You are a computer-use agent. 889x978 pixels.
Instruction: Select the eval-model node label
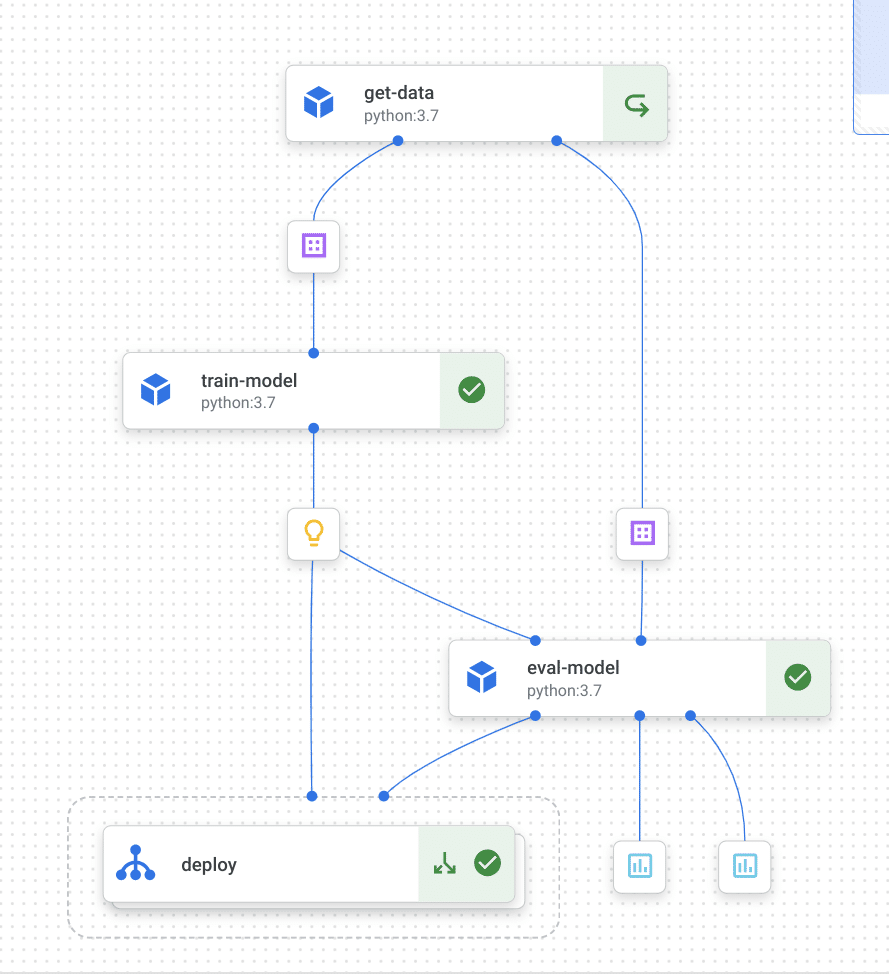pyautogui.click(x=573, y=668)
